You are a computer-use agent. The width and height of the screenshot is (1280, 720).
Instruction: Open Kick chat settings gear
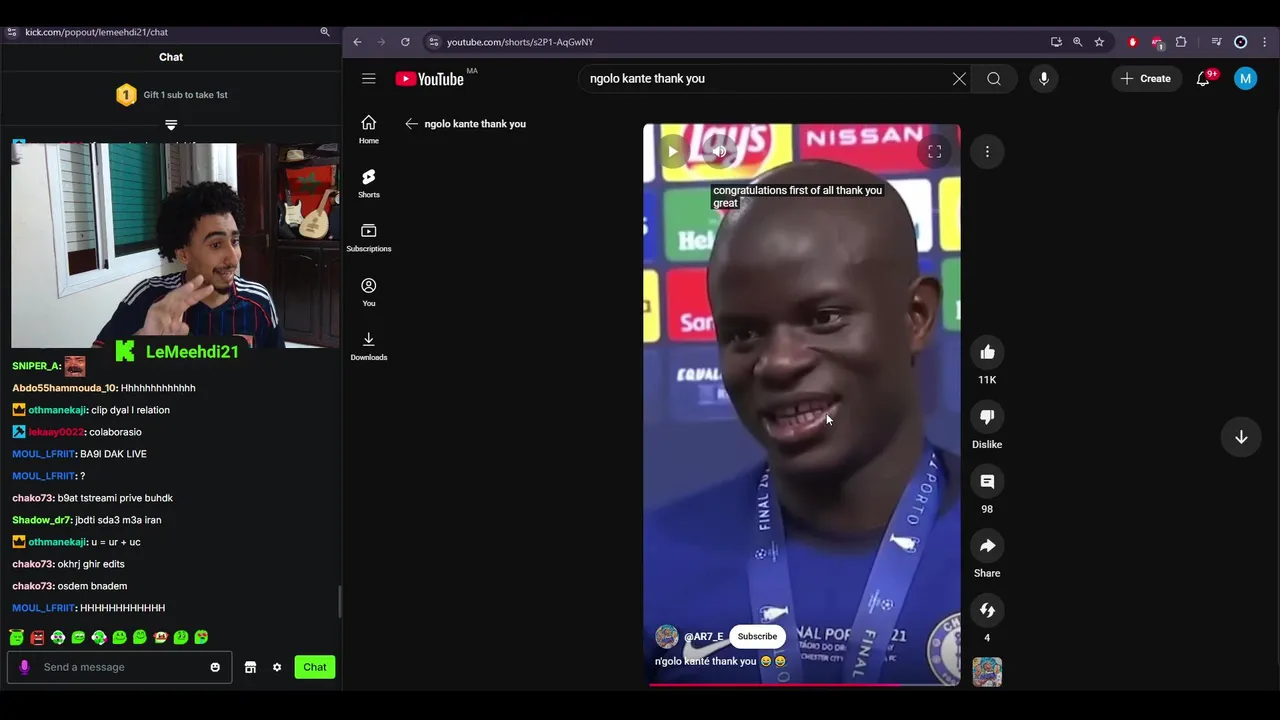click(277, 667)
